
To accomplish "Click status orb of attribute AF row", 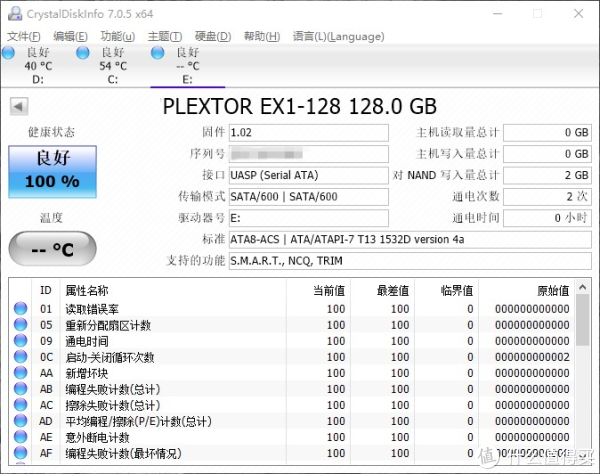I will [20, 453].
